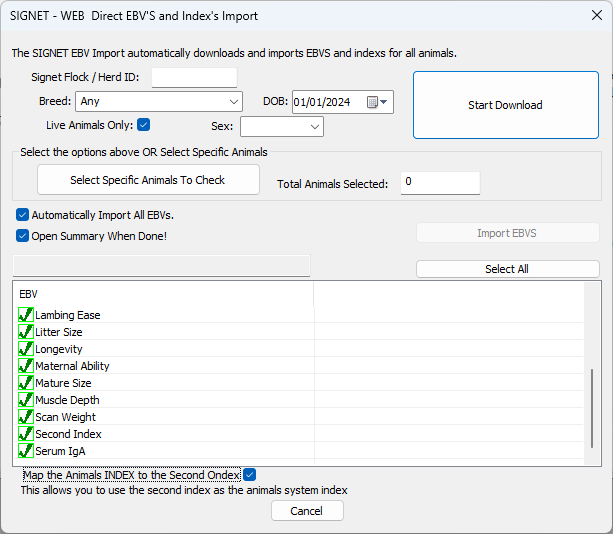
Task: Select the Maternal Ability row text
Action: [x=72, y=366]
